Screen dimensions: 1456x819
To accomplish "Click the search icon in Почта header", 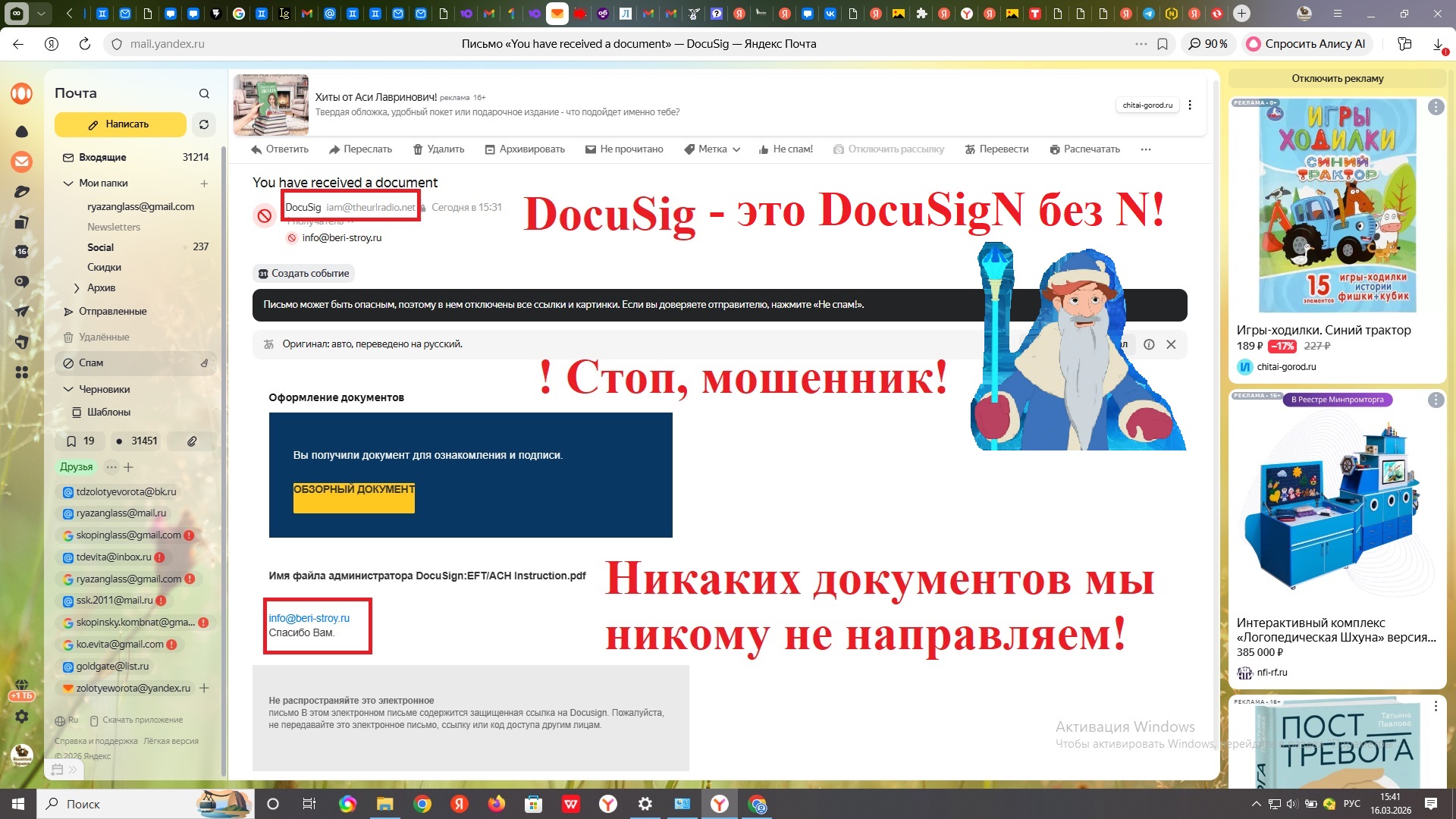I will coord(204,93).
